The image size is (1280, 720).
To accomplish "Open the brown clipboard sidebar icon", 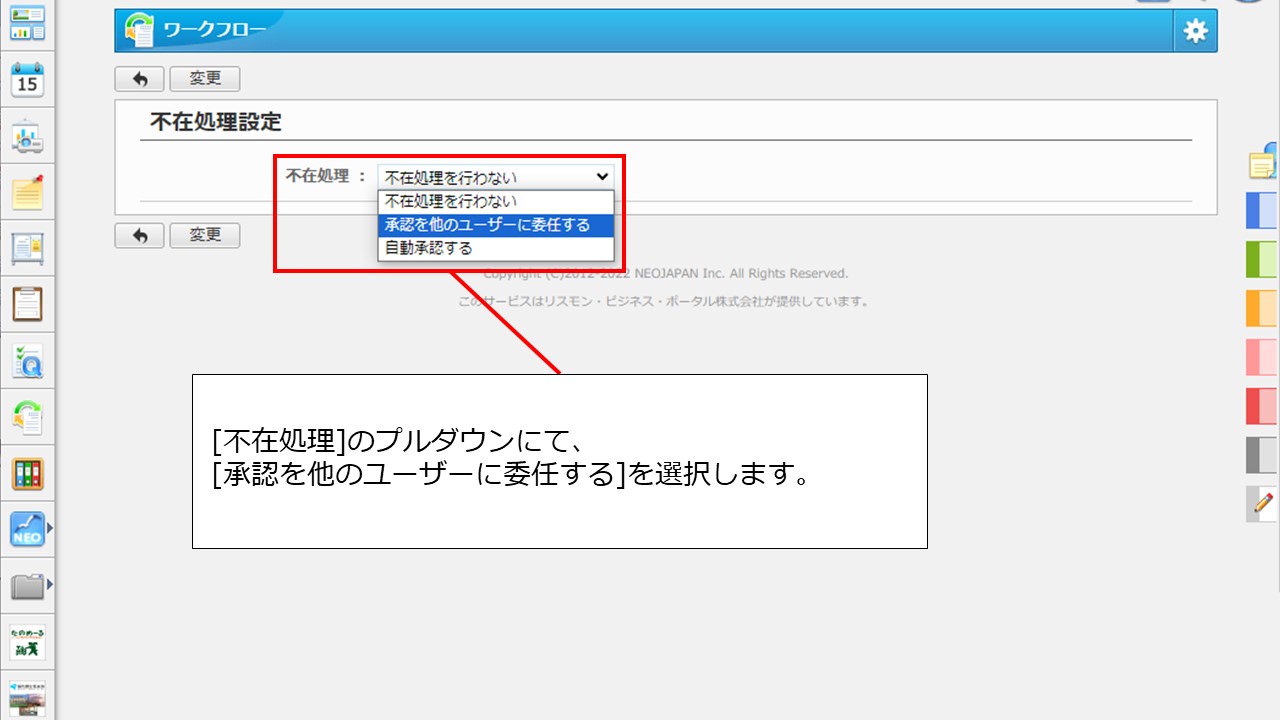I will click(x=28, y=304).
